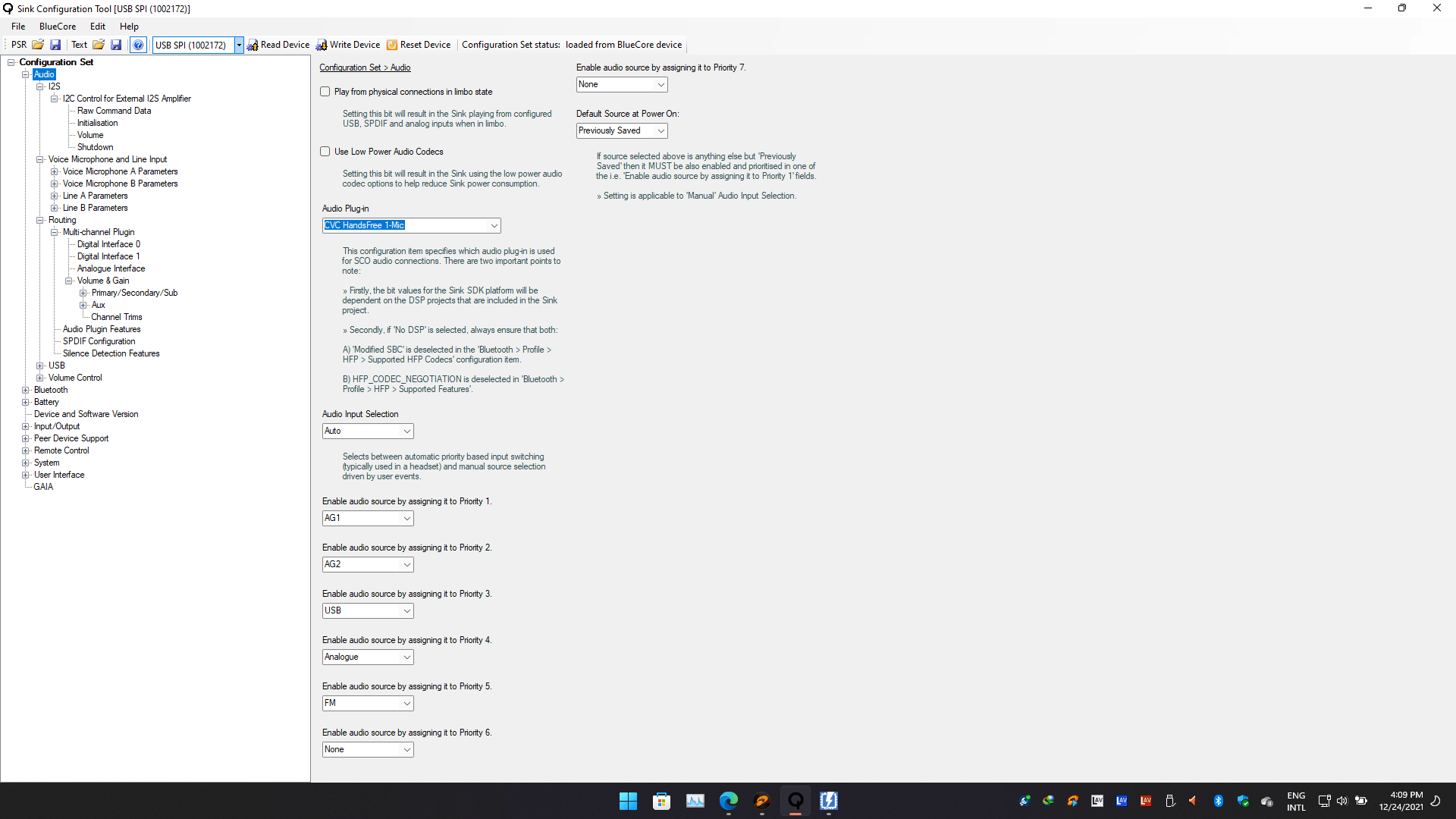Viewport: 1456px width, 819px height.
Task: Open Priority 2 dropdown showing AG2
Action: coord(368,564)
